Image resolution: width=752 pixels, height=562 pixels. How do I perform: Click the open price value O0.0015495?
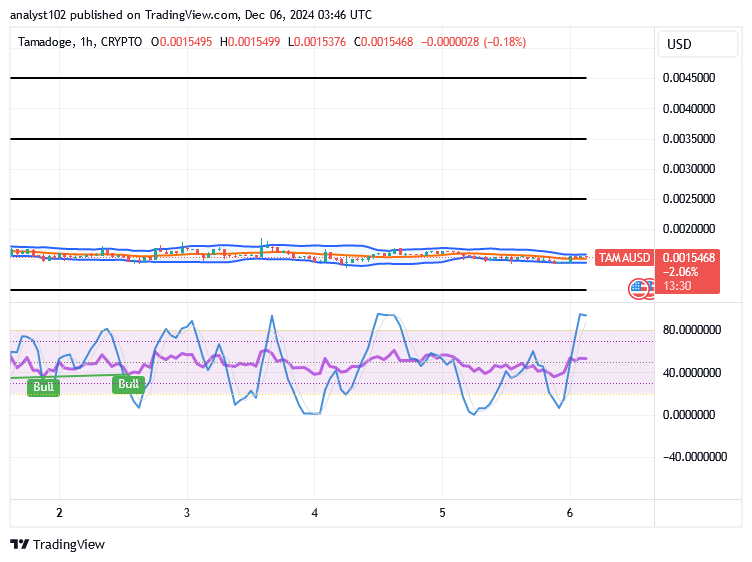pos(181,42)
